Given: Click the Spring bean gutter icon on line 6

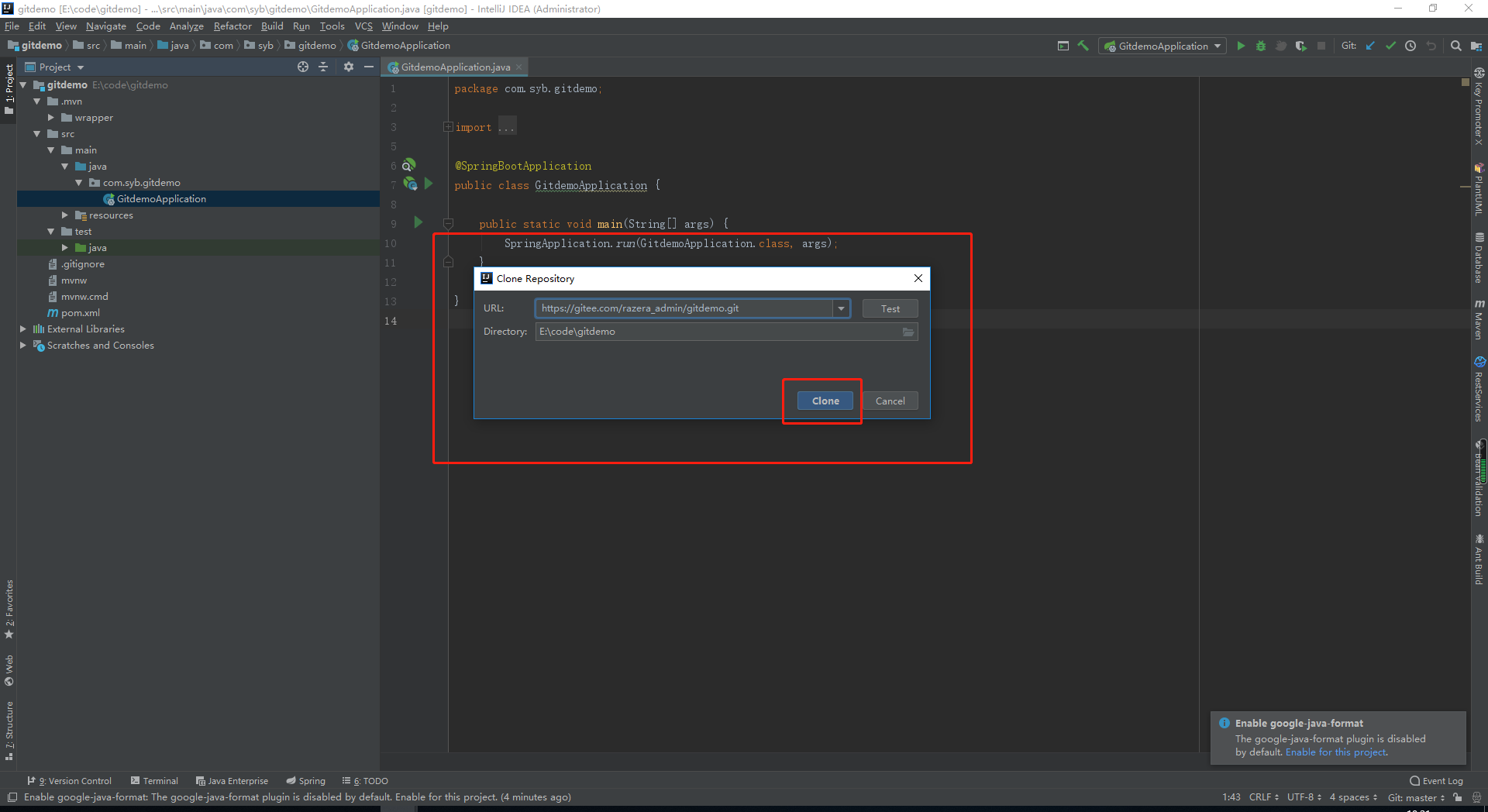Looking at the screenshot, I should tap(409, 164).
